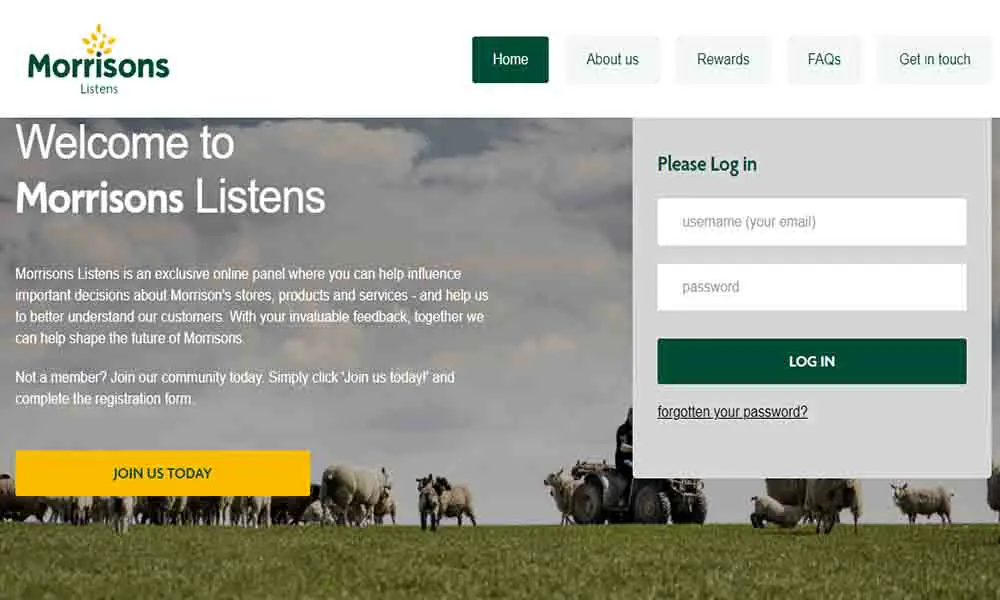Click the bold Morrisons Listens hero title
Image resolution: width=1000 pixels, height=600 pixels.
click(170, 197)
